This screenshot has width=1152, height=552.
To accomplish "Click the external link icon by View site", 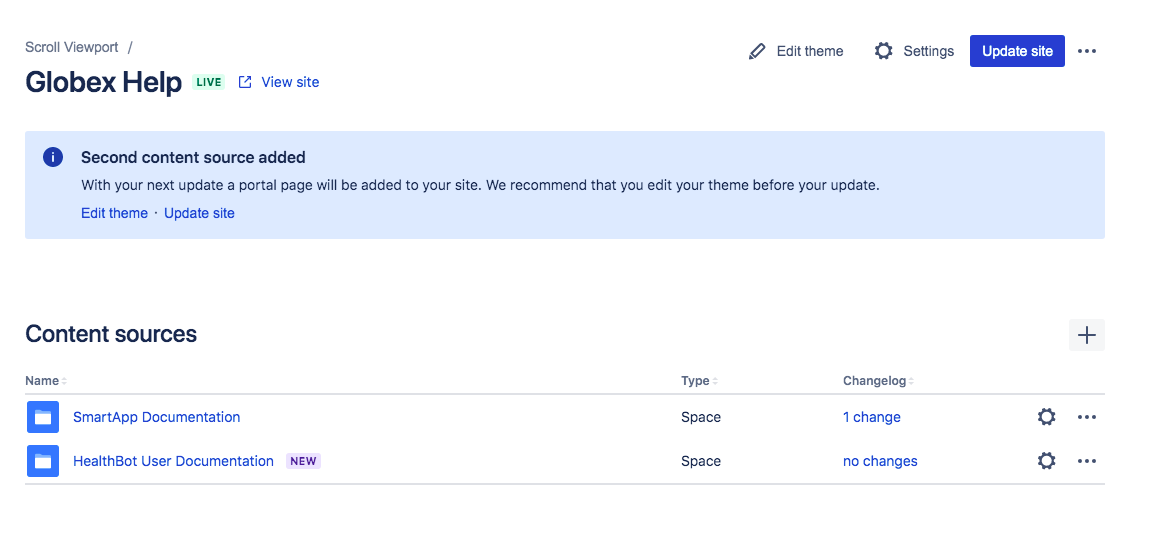I will point(245,82).
